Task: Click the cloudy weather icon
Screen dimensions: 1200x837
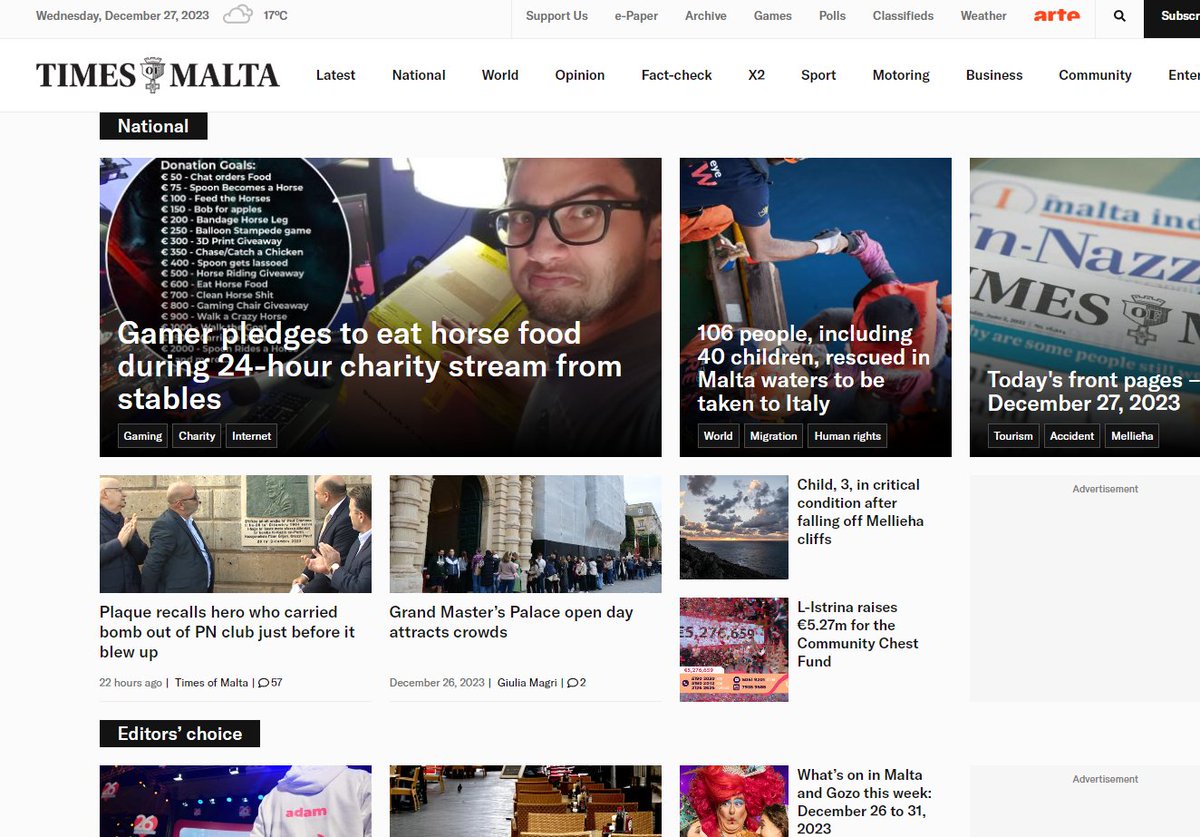Action: click(x=238, y=15)
